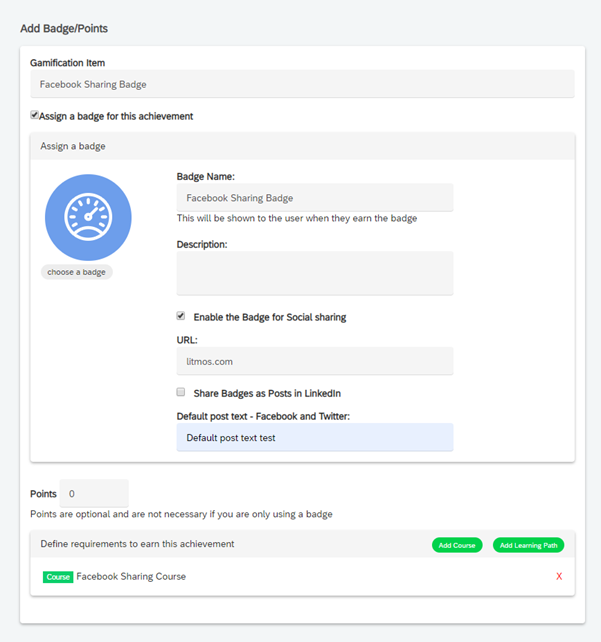The width and height of the screenshot is (601, 642).
Task: Click the Points number field
Action: point(94,493)
